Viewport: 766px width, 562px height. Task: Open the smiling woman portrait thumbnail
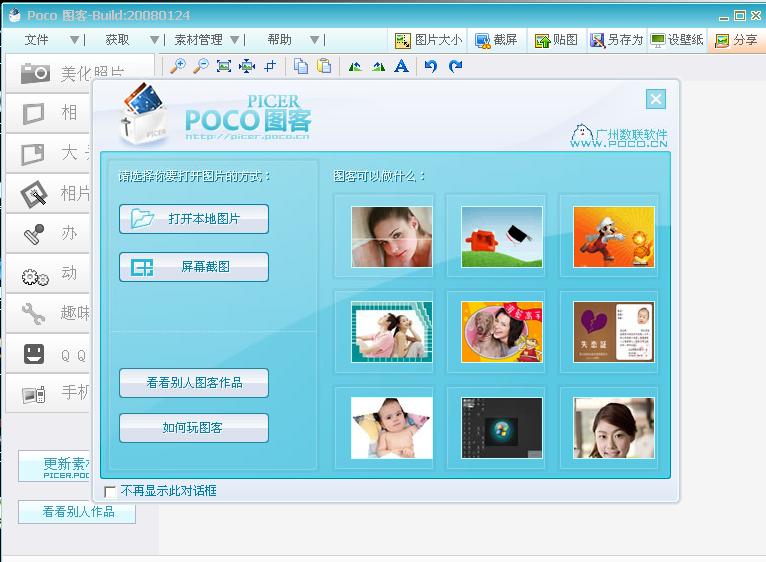pyautogui.click(x=614, y=428)
